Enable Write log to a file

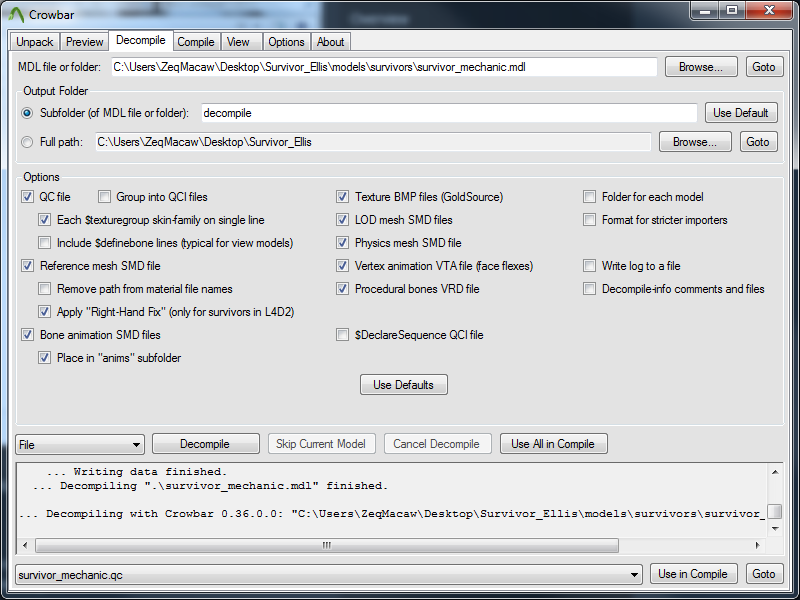tap(589, 266)
